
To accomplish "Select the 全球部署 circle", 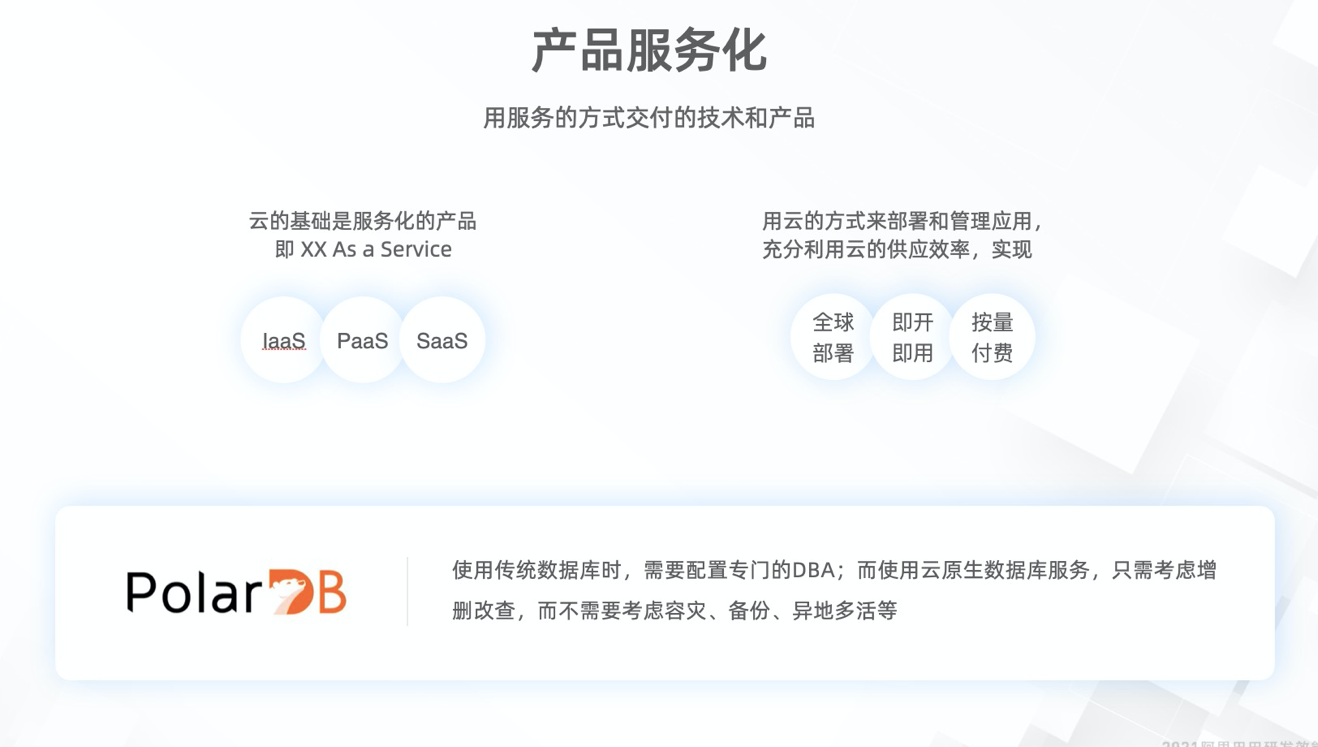I will click(833, 337).
